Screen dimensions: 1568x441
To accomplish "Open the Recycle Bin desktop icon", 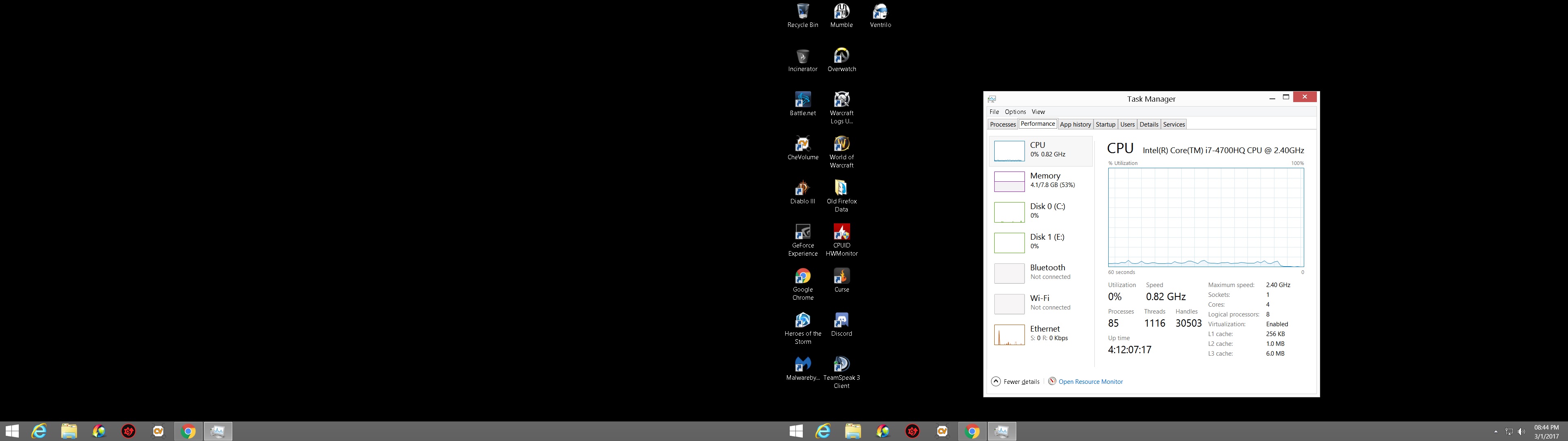I will tap(802, 16).
